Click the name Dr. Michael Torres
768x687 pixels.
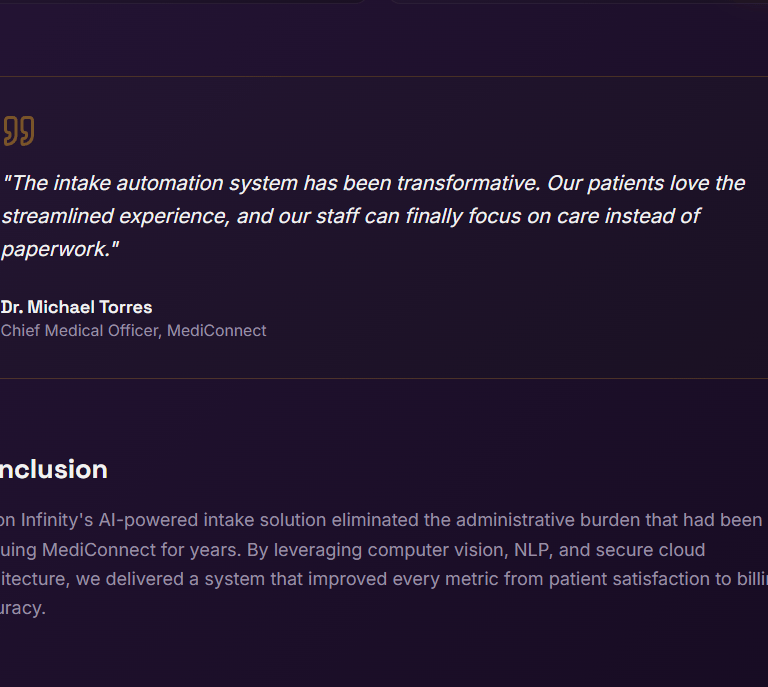pos(77,307)
